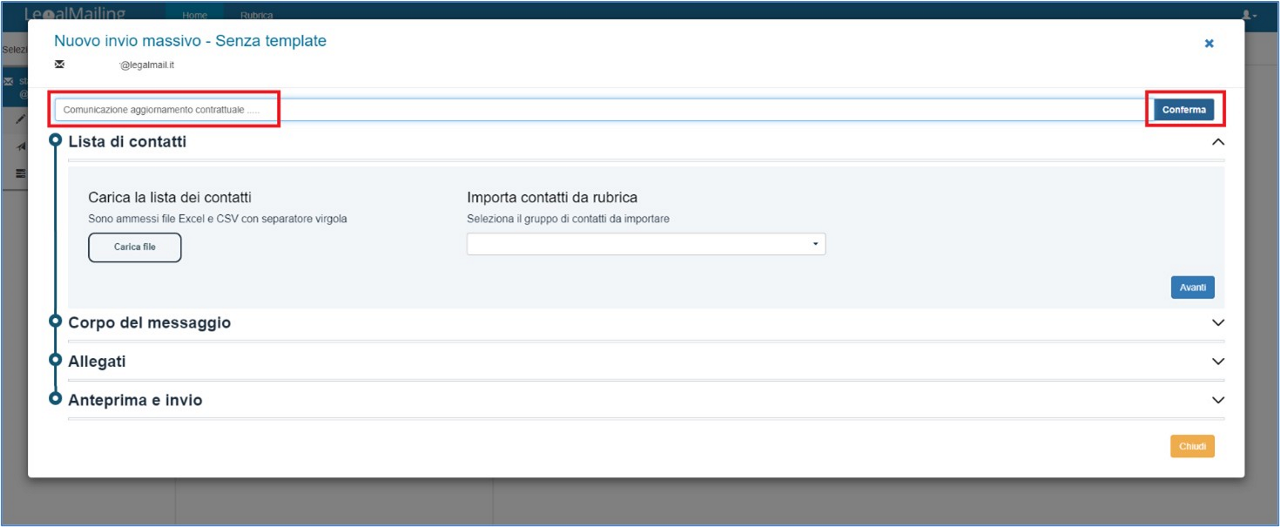Click the Carica file upload button
The image size is (1280, 527).
135,247
